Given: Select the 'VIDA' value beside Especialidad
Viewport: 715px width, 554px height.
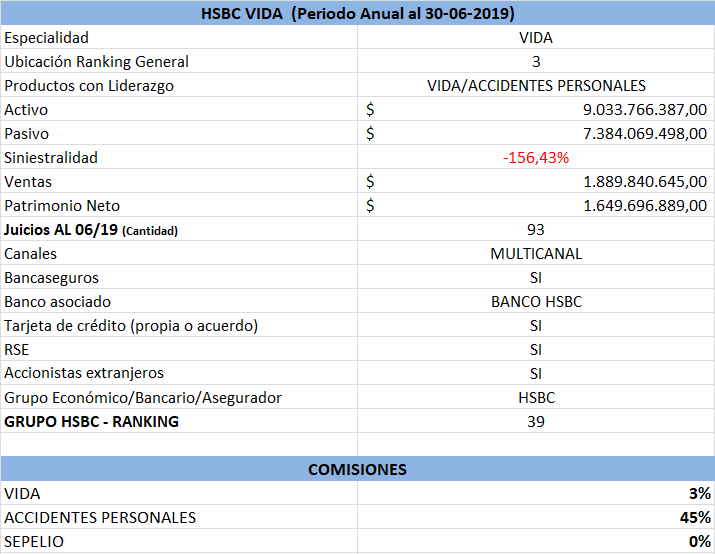Looking at the screenshot, I should point(536,38).
